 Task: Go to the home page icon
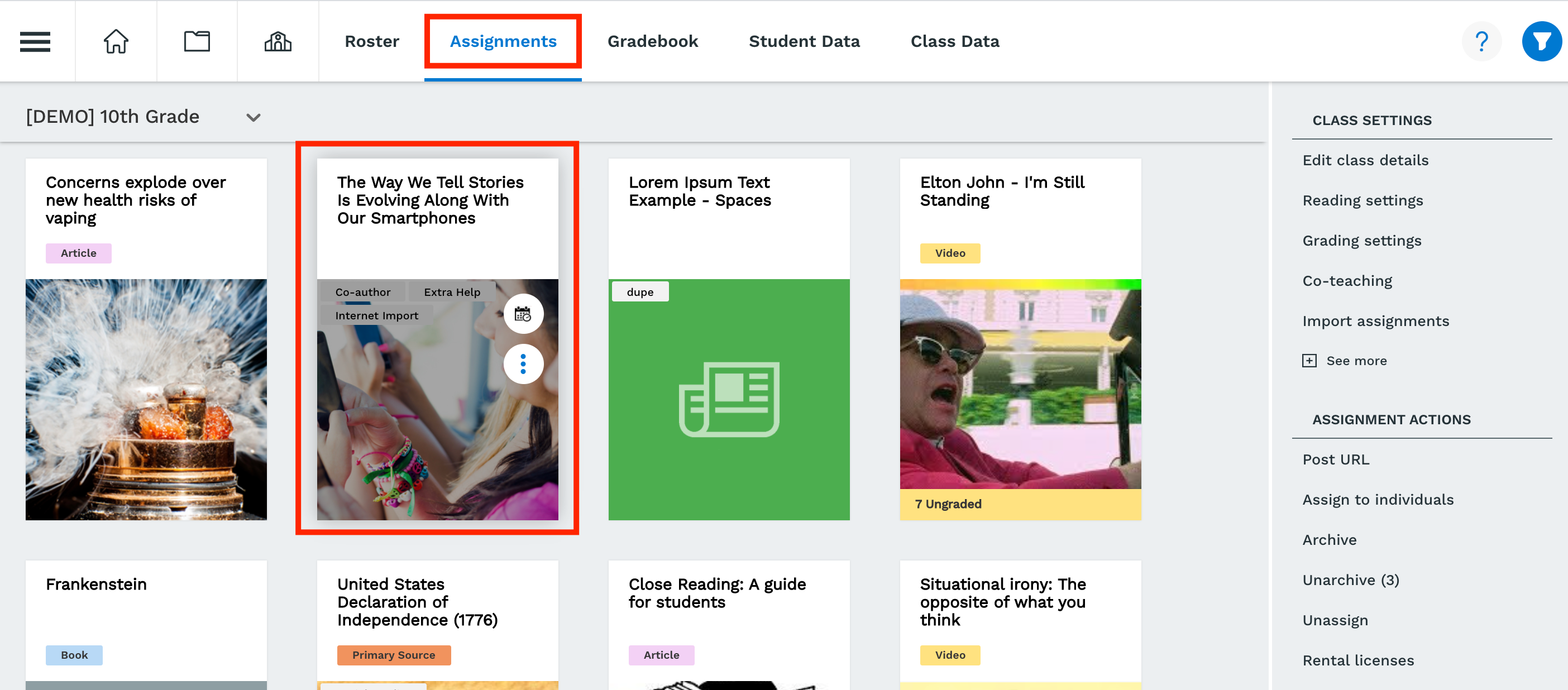click(x=116, y=41)
